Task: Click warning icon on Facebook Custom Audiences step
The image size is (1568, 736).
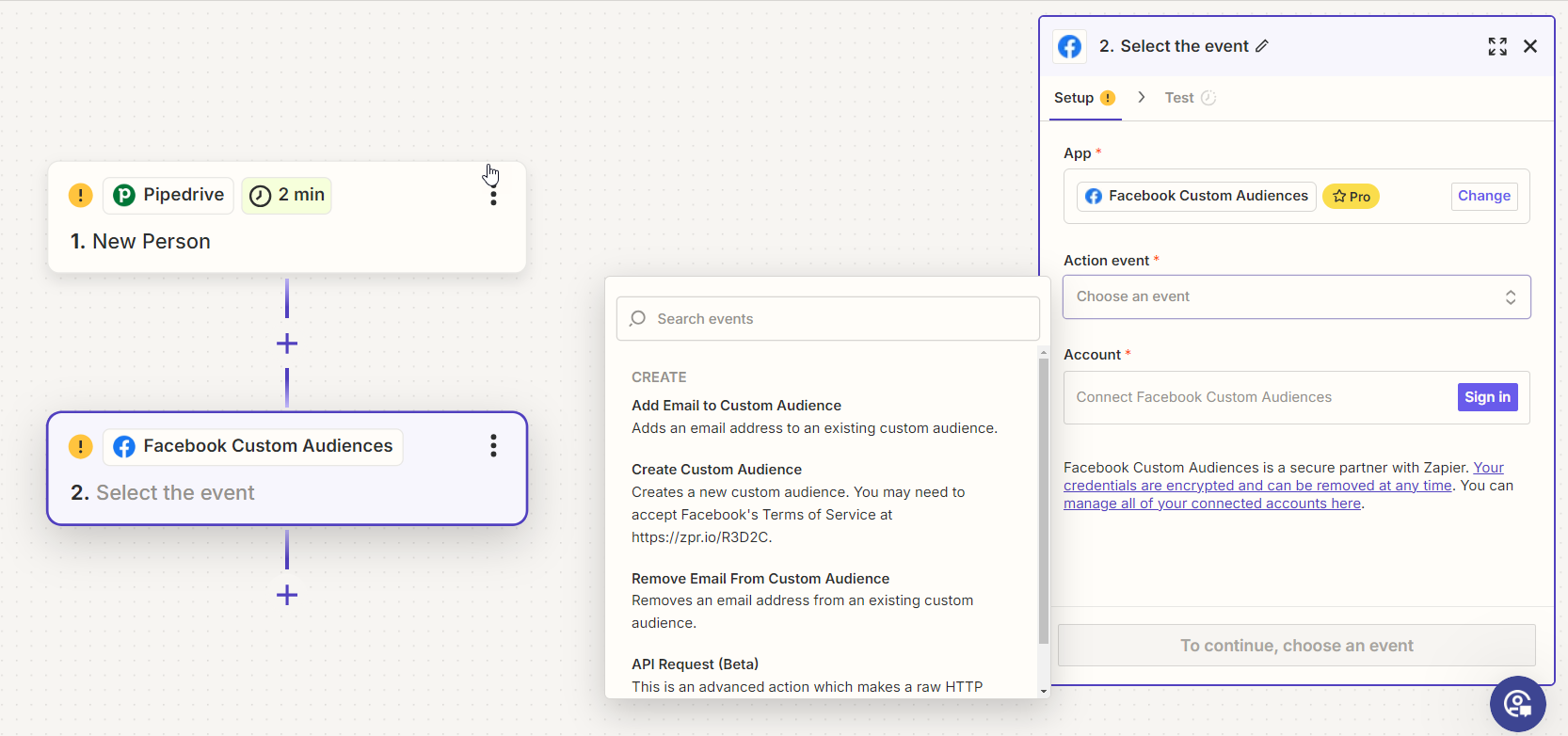Action: [81, 446]
